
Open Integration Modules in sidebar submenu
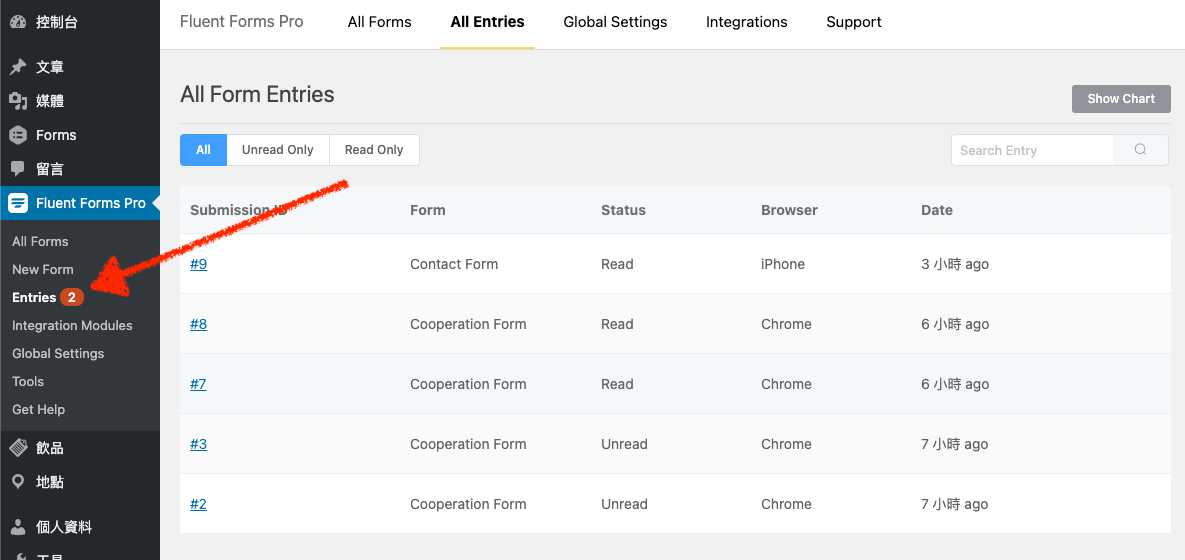tap(72, 325)
